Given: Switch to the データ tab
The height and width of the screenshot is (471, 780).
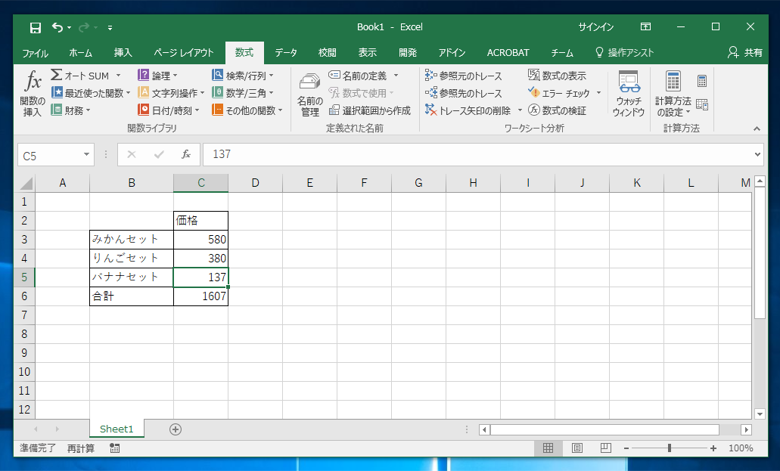Looking at the screenshot, I should tap(286, 53).
